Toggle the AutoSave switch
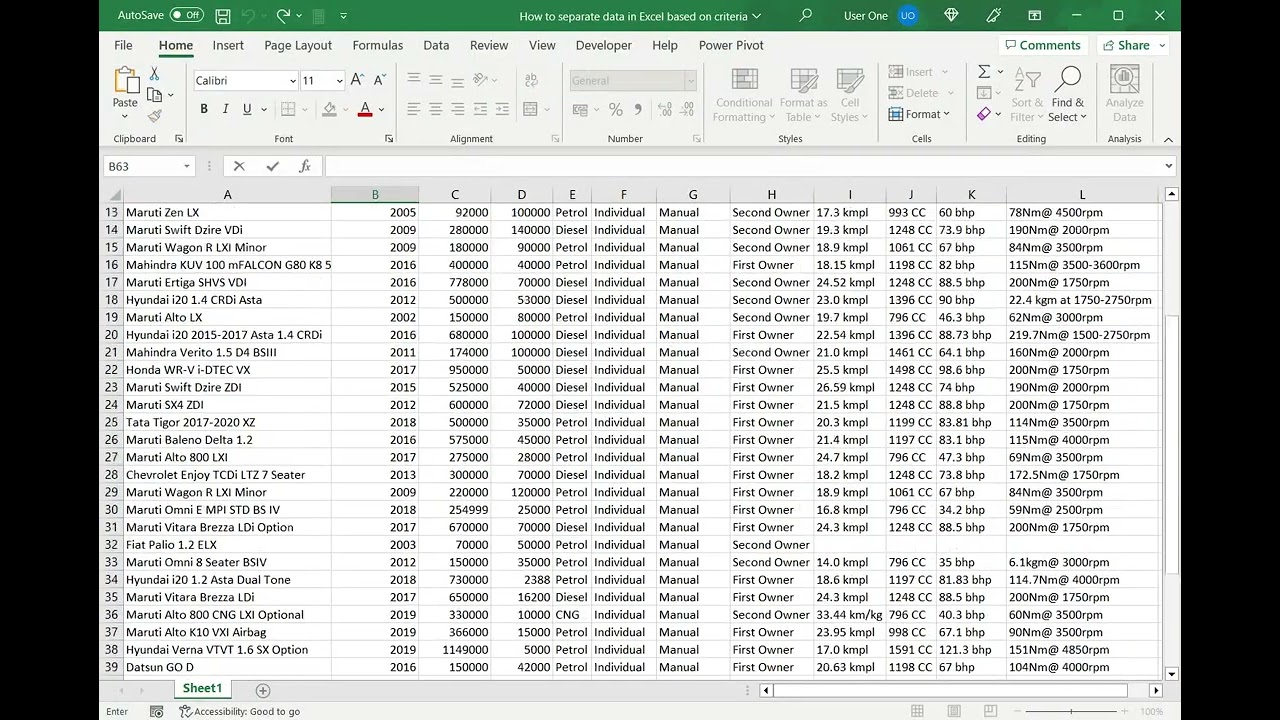 tap(187, 16)
